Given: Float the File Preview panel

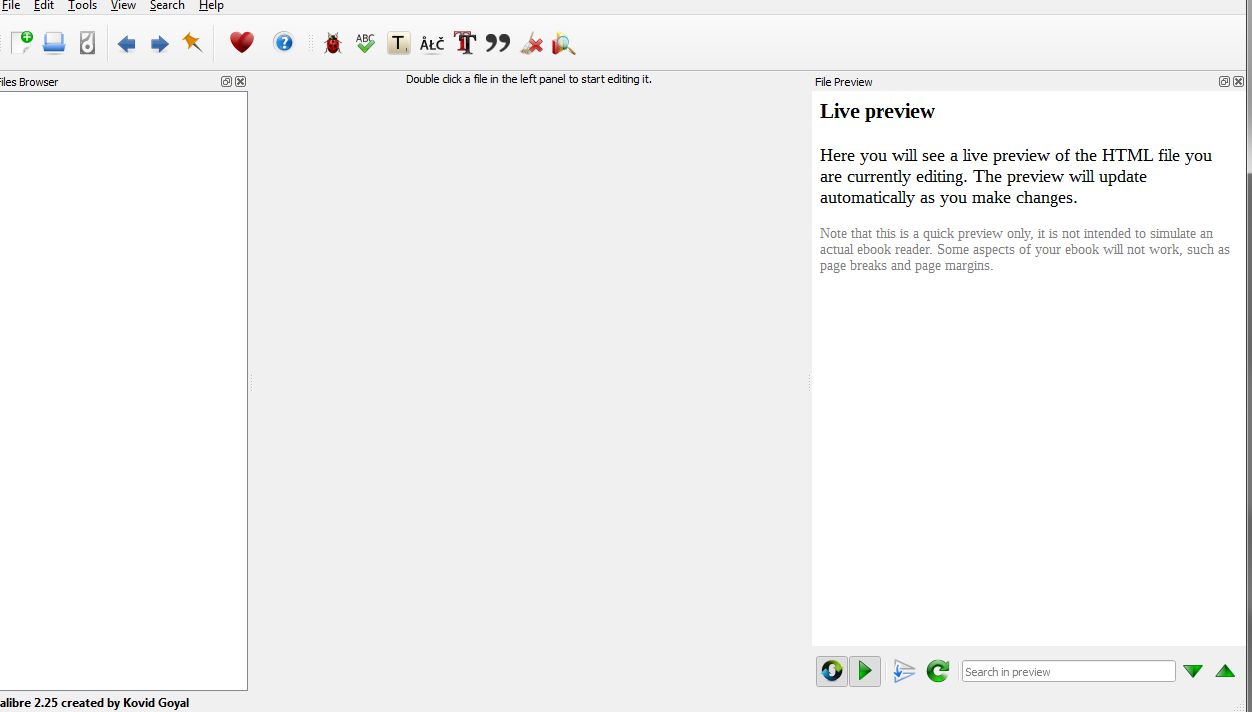Looking at the screenshot, I should tap(1224, 82).
